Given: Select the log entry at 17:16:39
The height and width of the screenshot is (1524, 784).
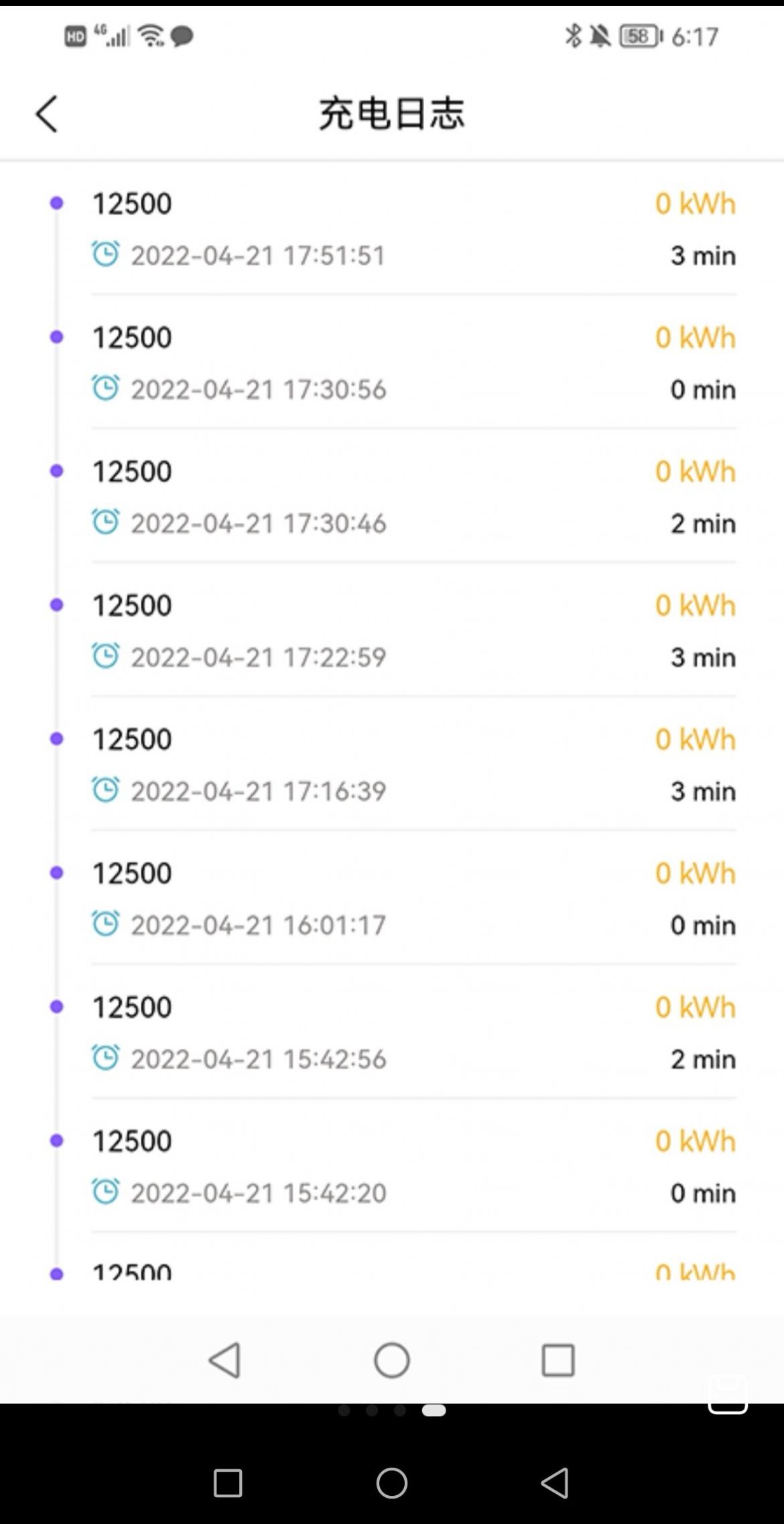Looking at the screenshot, I should pos(402,764).
